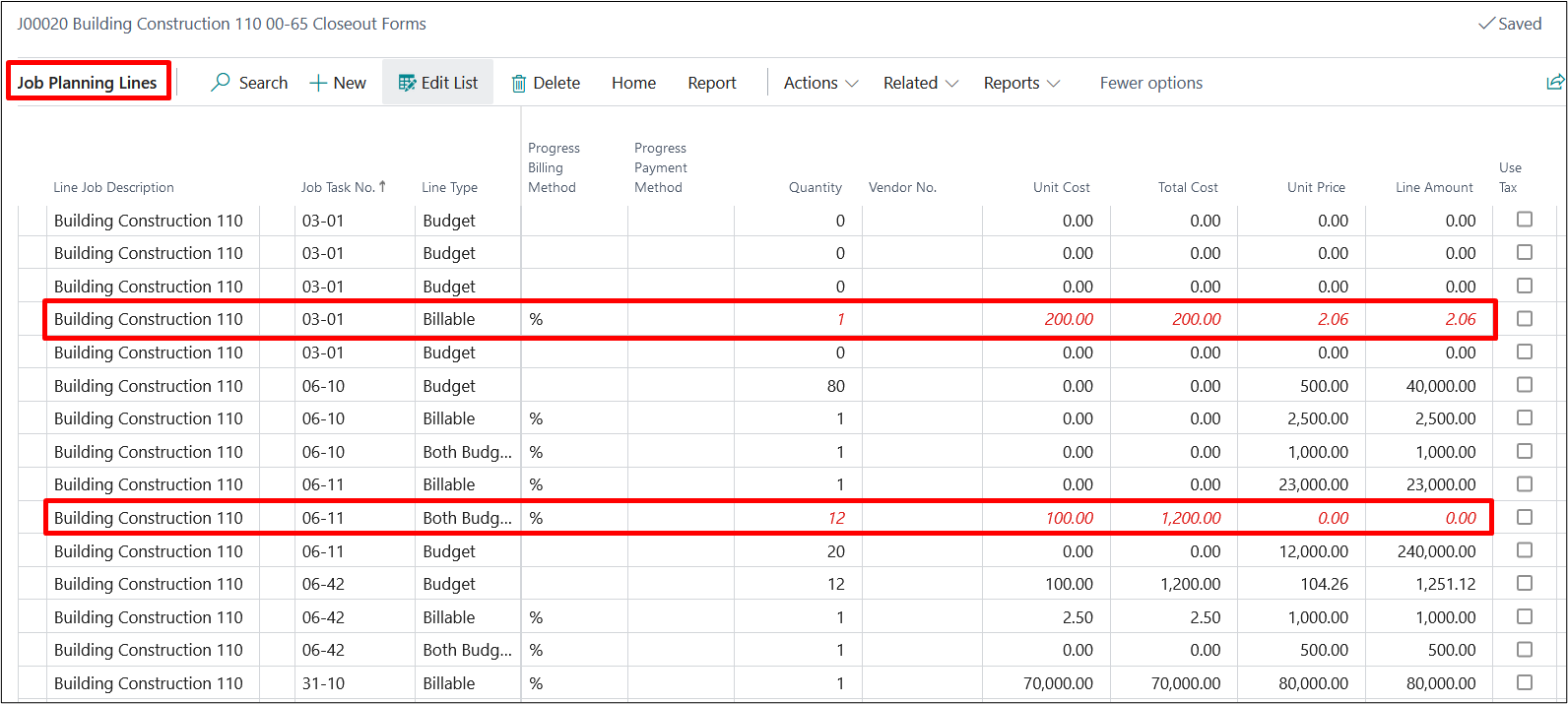The image size is (1568, 704).
Task: Click the Line Amount column header
Action: point(1434,187)
